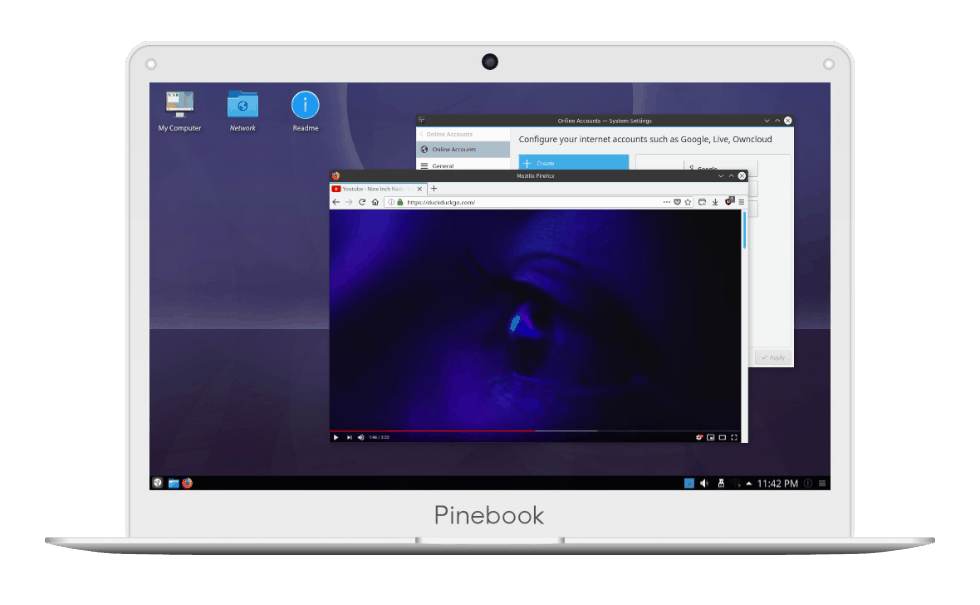Enable fullscreen on the video player
This screenshot has width=980, height=605.
click(734, 437)
